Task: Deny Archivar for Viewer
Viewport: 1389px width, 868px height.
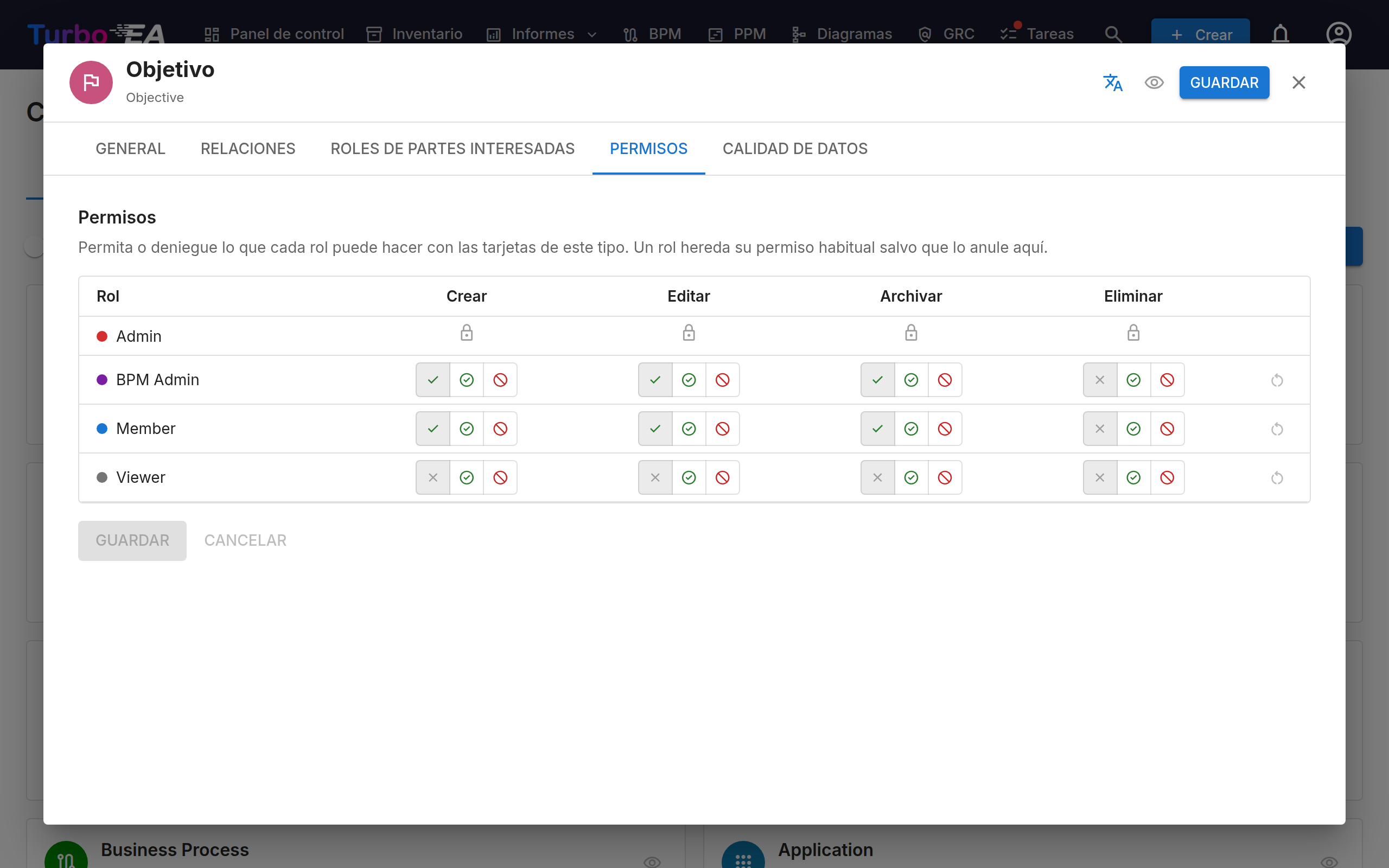Action: 945,477
